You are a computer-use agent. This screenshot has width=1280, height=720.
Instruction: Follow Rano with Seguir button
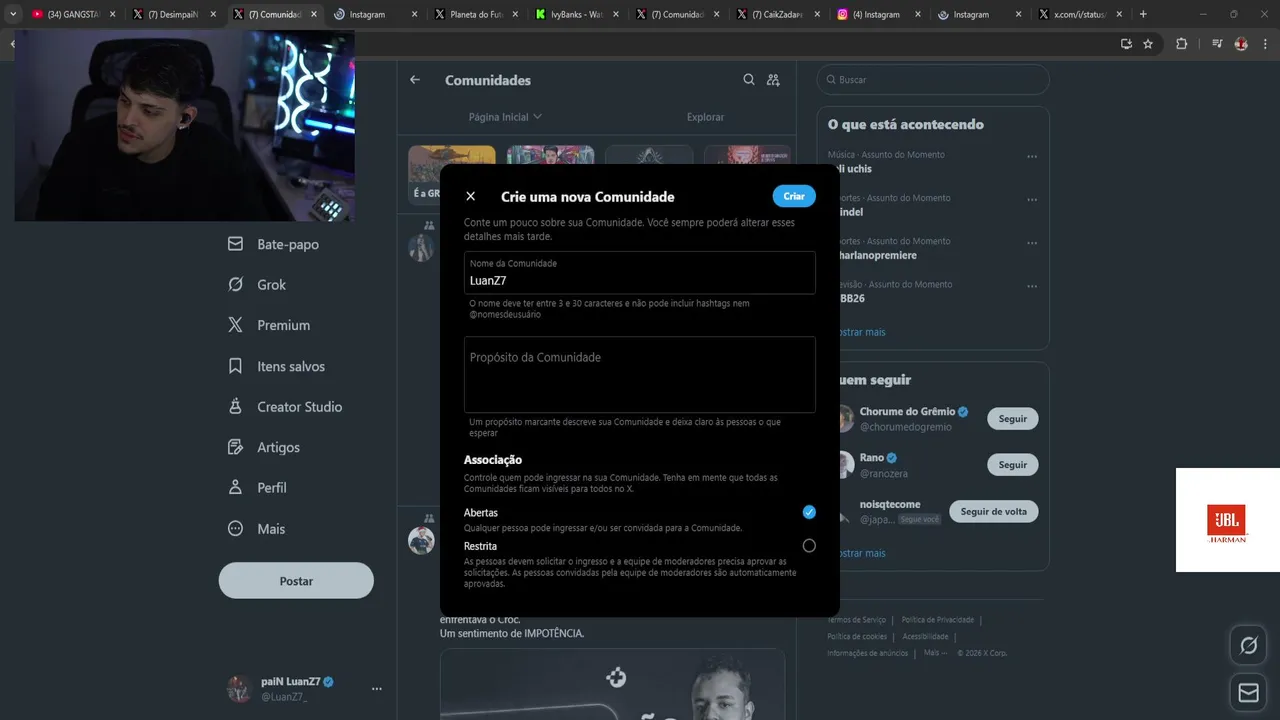point(1013,465)
